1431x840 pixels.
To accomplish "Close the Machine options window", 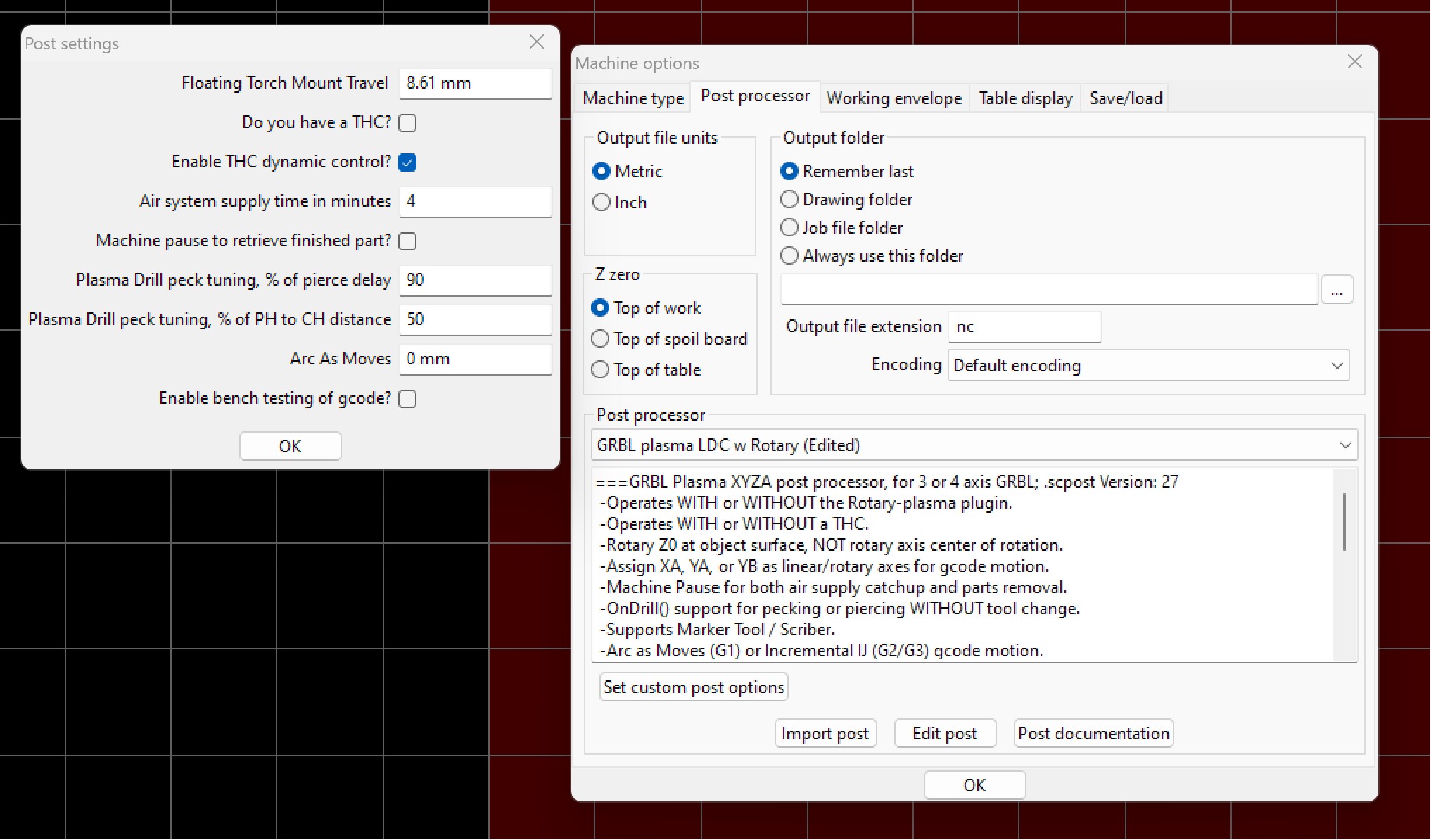I will click(1354, 62).
